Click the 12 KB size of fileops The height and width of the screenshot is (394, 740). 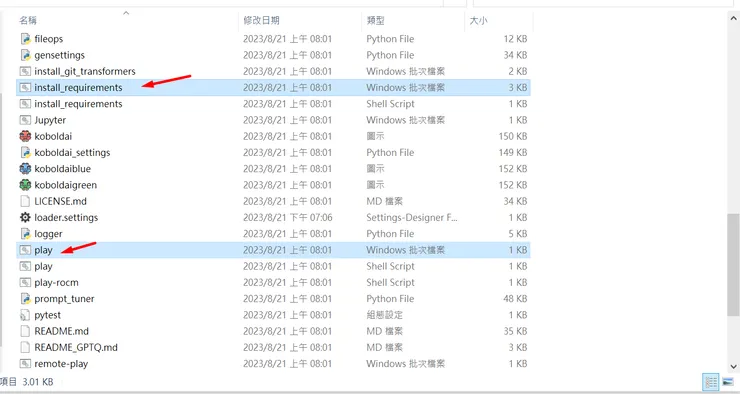[x=515, y=39]
